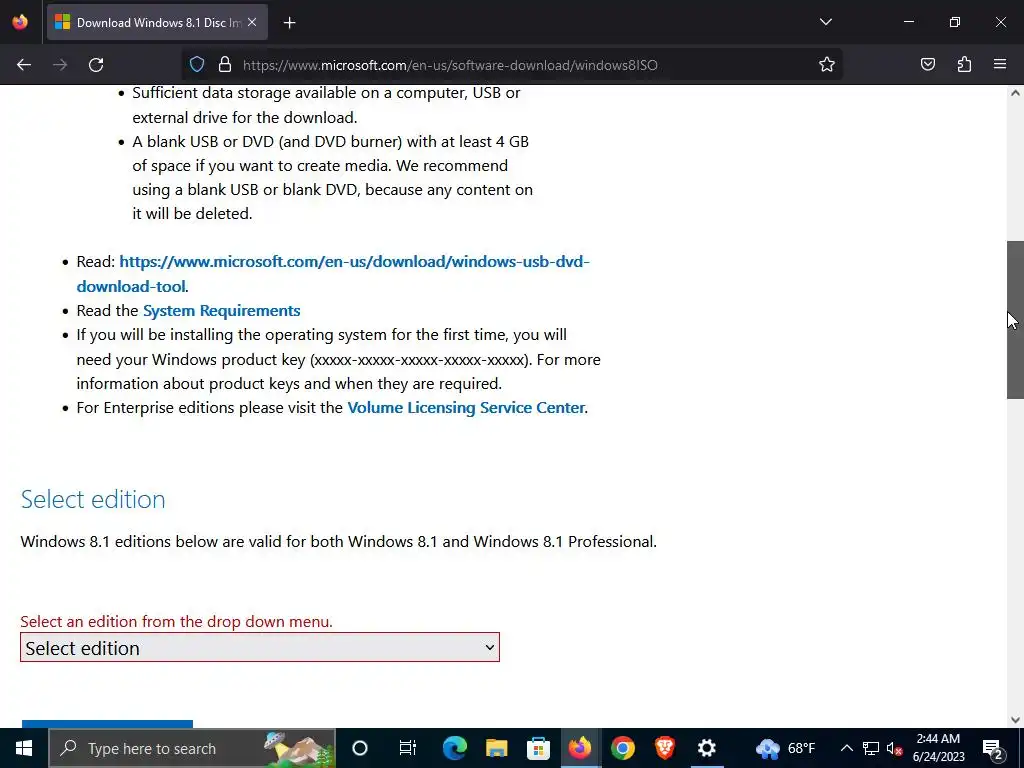The height and width of the screenshot is (768, 1024).
Task: Open the clock showing 2:44 AM
Action: point(938,748)
